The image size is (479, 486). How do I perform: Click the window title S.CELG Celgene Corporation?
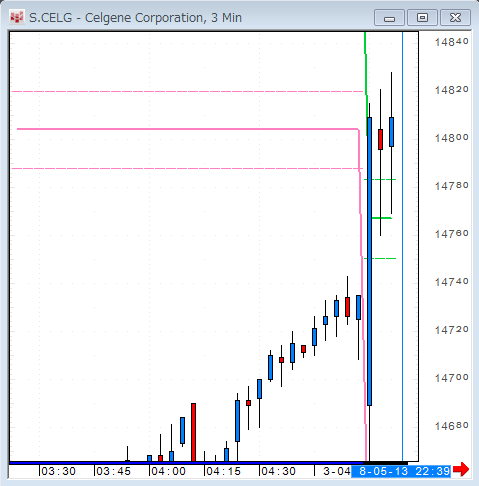pos(135,18)
